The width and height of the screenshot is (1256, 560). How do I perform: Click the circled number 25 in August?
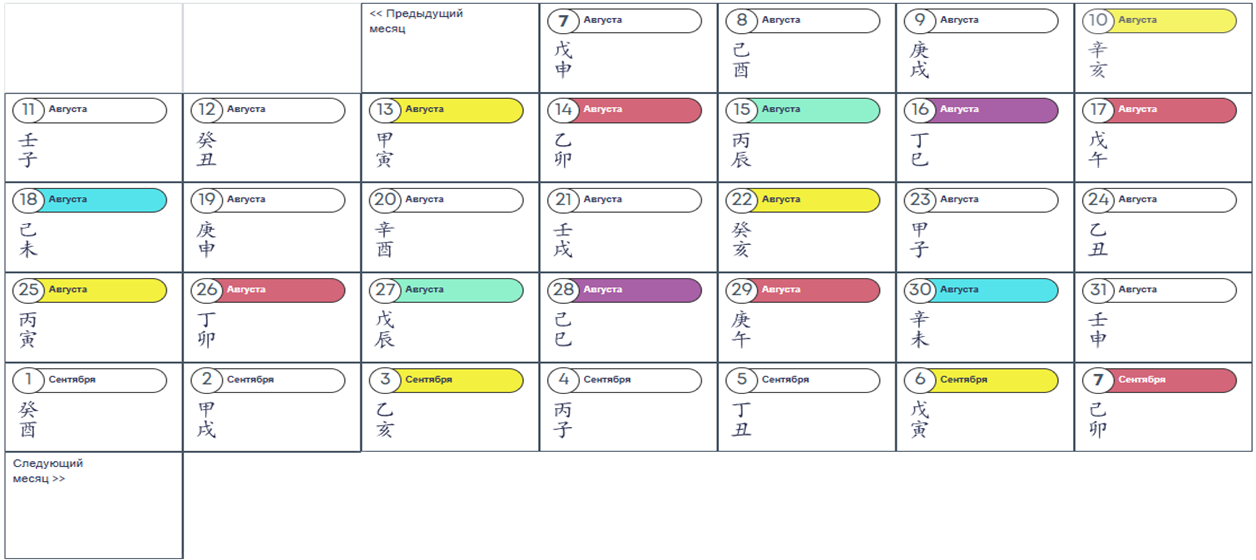coord(28,291)
